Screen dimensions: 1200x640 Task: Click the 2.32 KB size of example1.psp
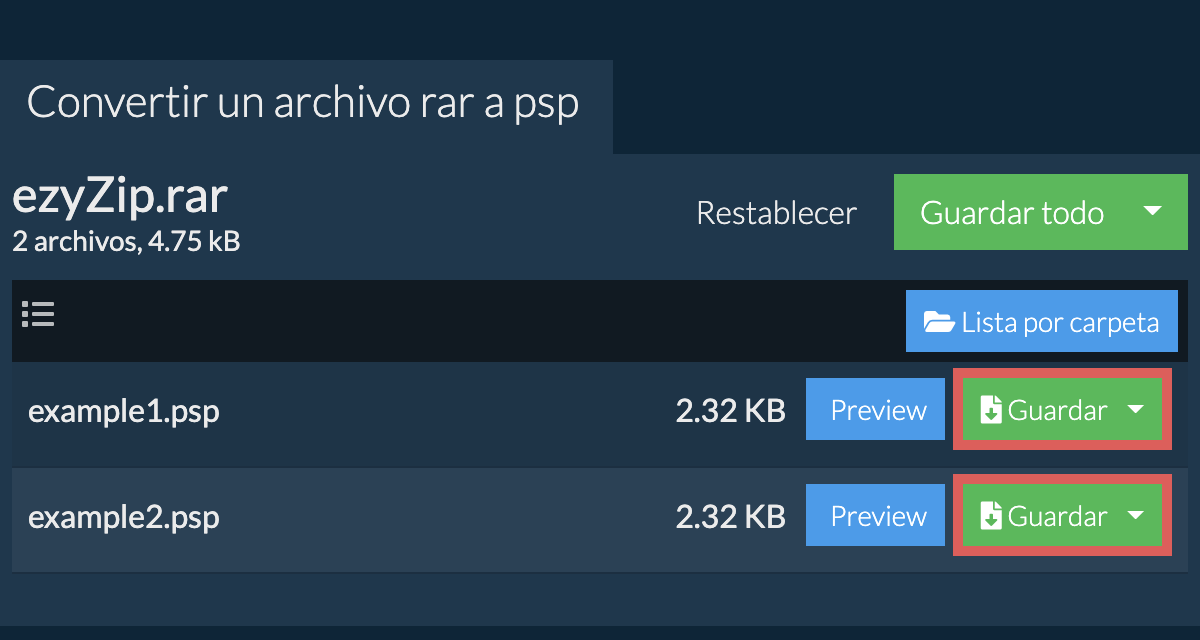730,411
